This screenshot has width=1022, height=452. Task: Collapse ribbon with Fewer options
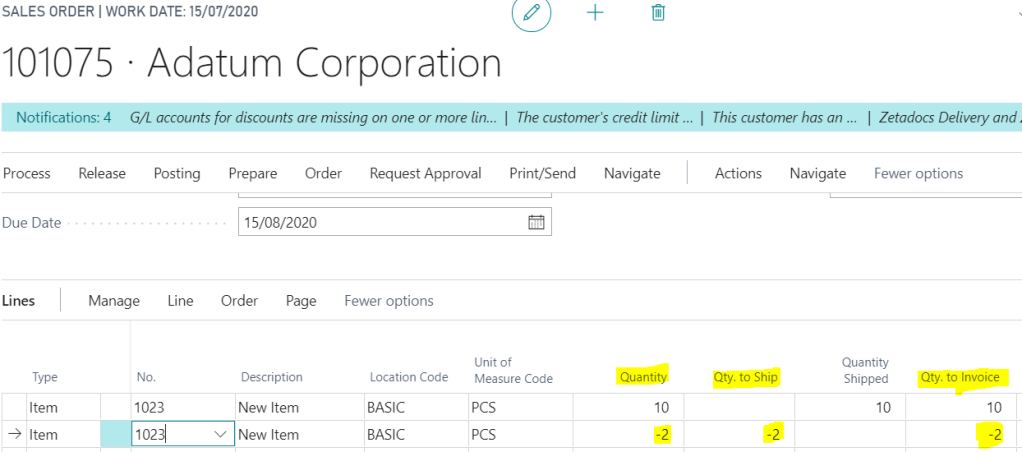click(918, 173)
